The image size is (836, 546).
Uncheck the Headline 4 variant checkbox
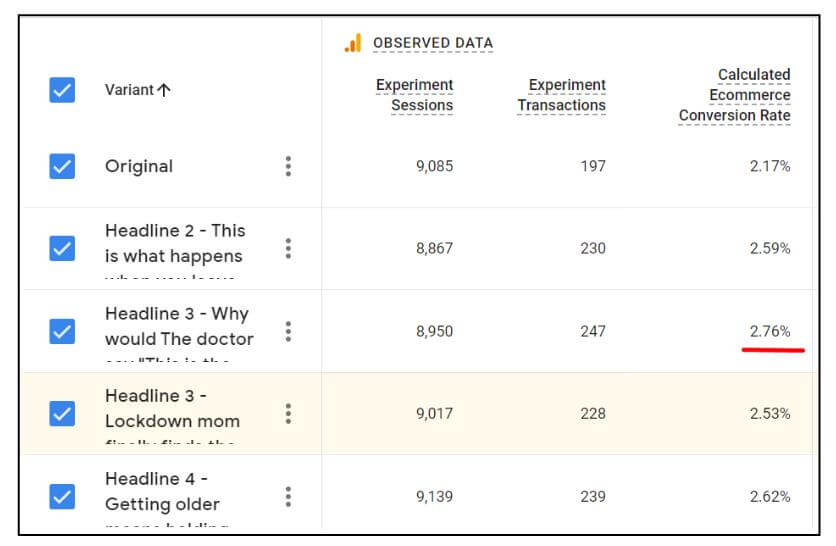(62, 496)
